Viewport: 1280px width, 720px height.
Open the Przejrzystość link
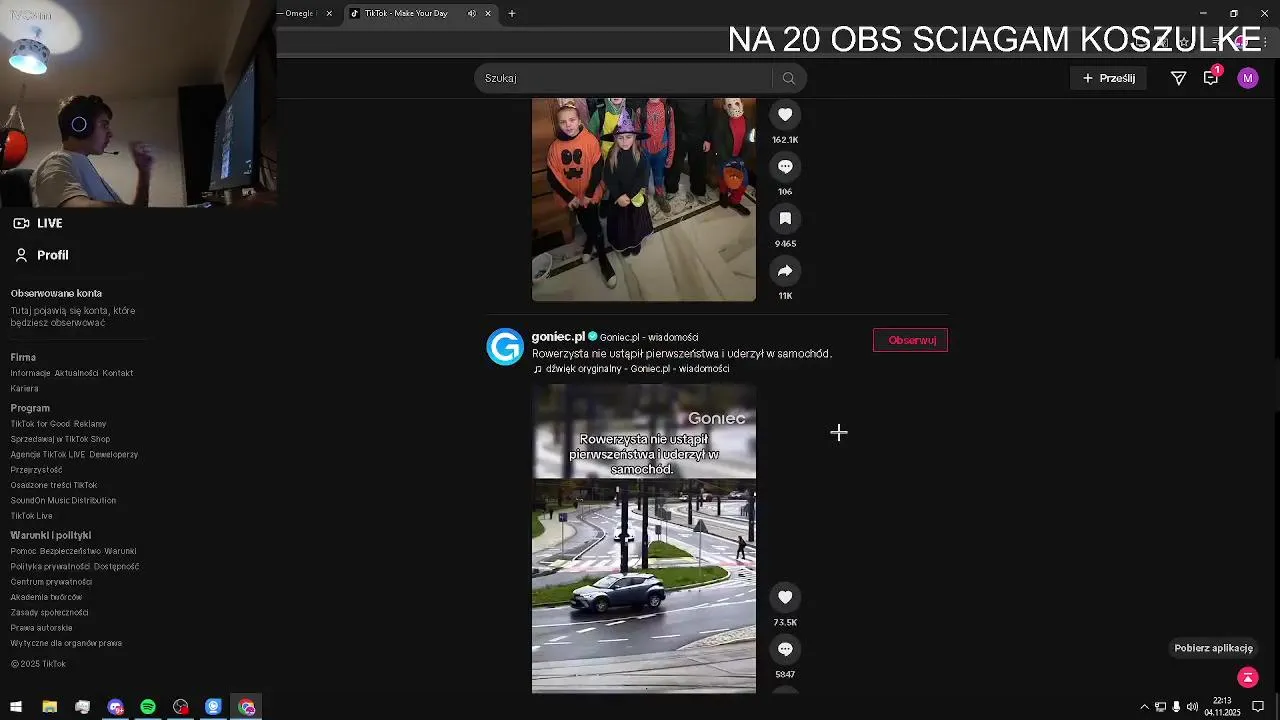click(37, 470)
